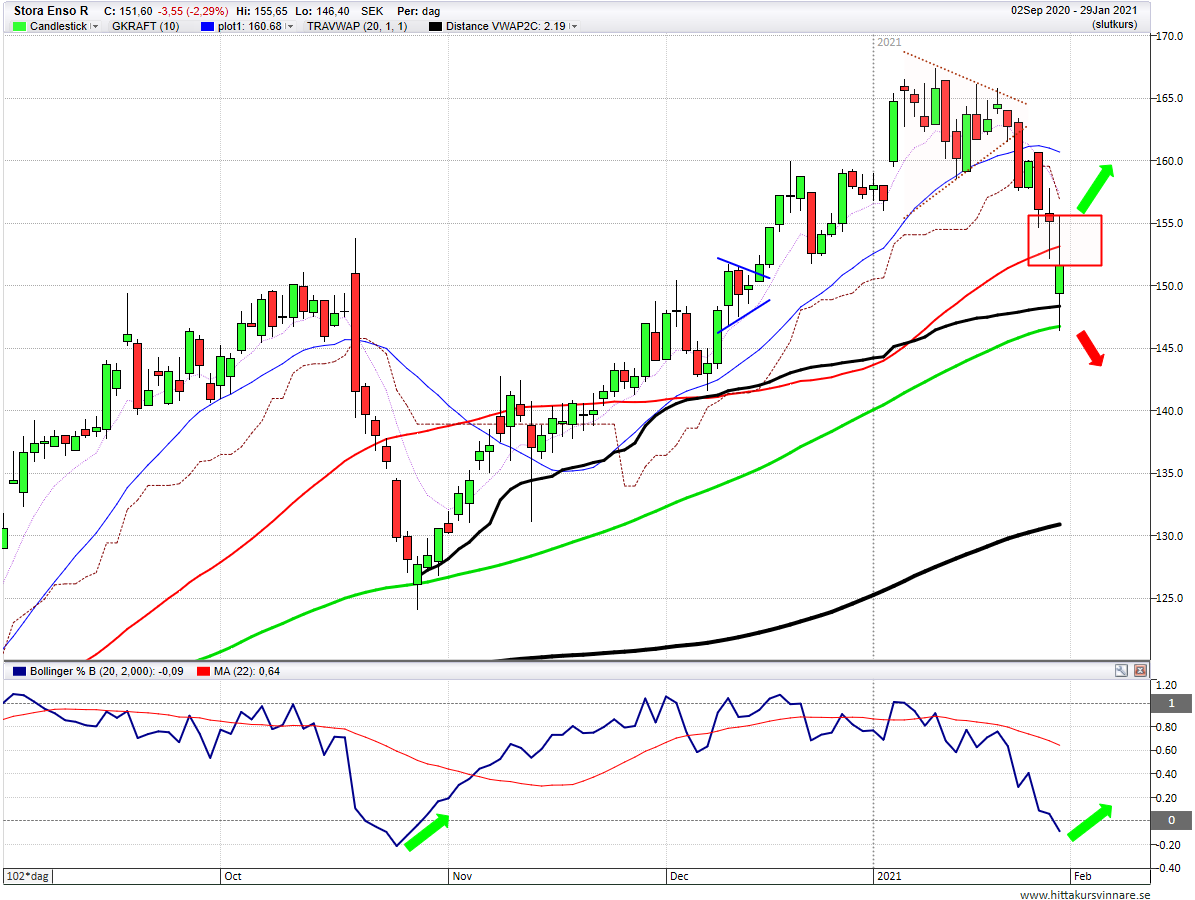Click the SEK currency label
1195x900 pixels.
[x=372, y=11]
